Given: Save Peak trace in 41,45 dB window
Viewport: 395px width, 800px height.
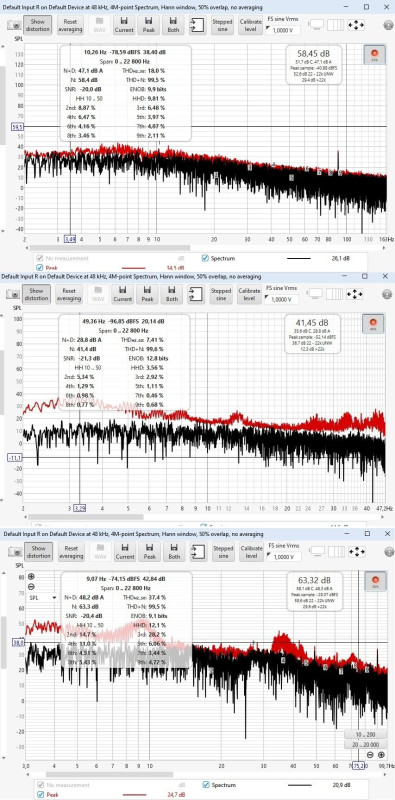Looking at the screenshot, I should [147, 294].
